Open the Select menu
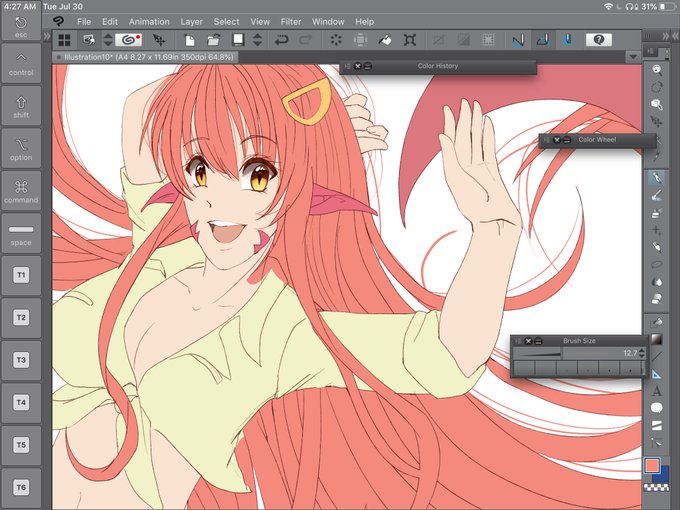Image resolution: width=680 pixels, height=510 pixels. click(226, 22)
